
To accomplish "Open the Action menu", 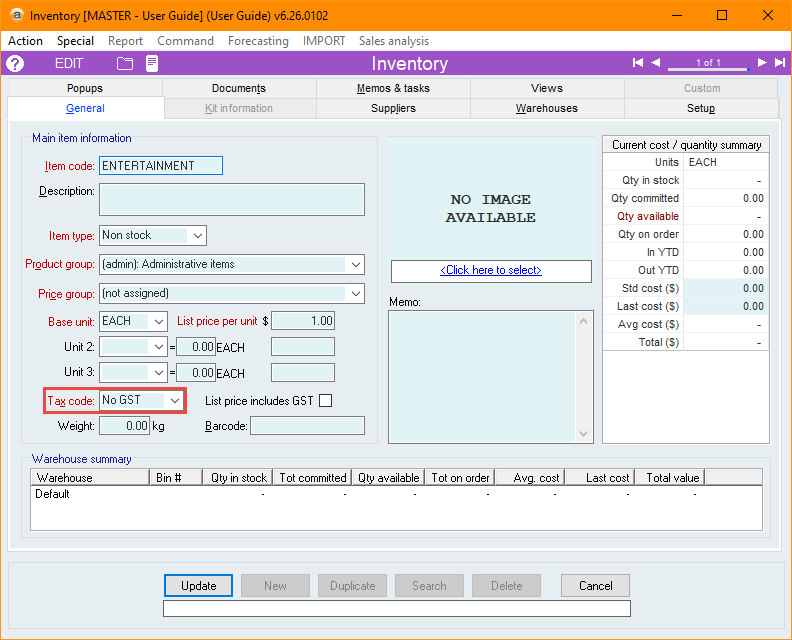I will coord(25,41).
